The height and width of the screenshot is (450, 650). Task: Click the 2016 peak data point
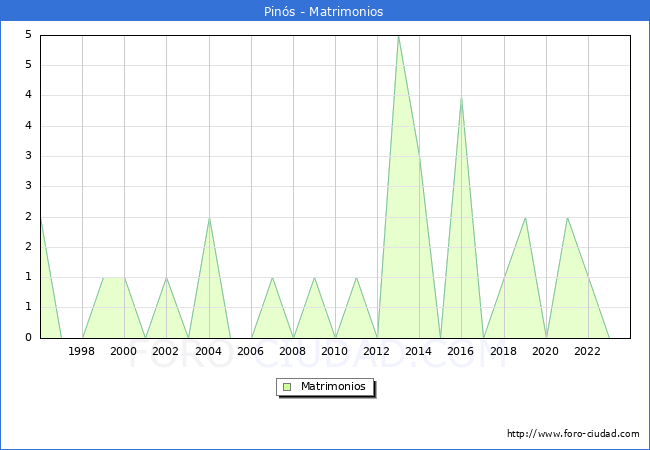[x=461, y=97]
